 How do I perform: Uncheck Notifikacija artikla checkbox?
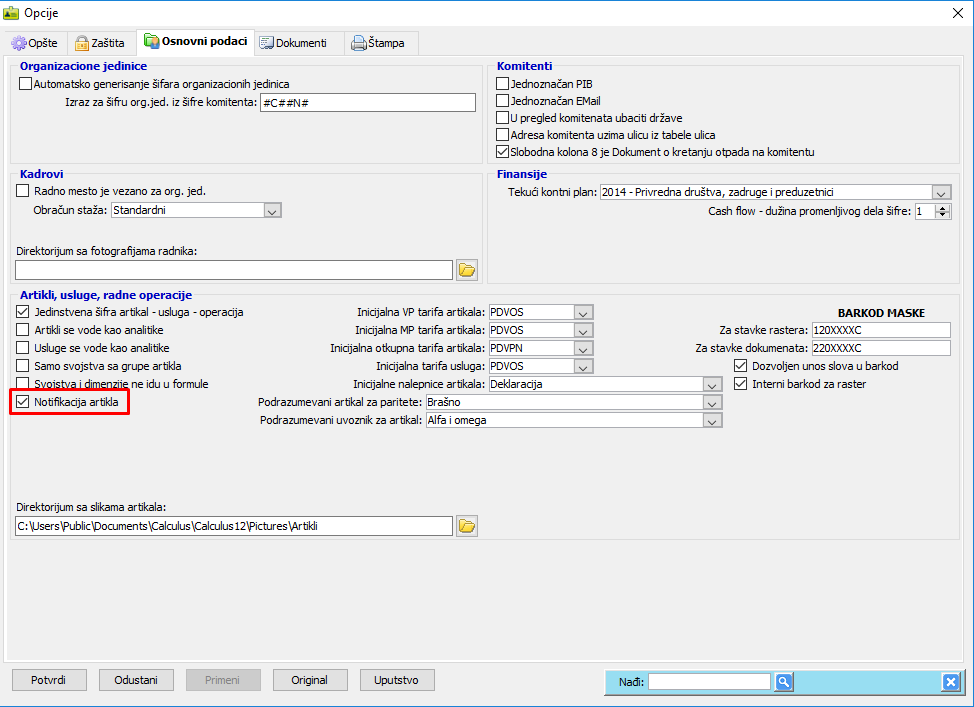(24, 402)
